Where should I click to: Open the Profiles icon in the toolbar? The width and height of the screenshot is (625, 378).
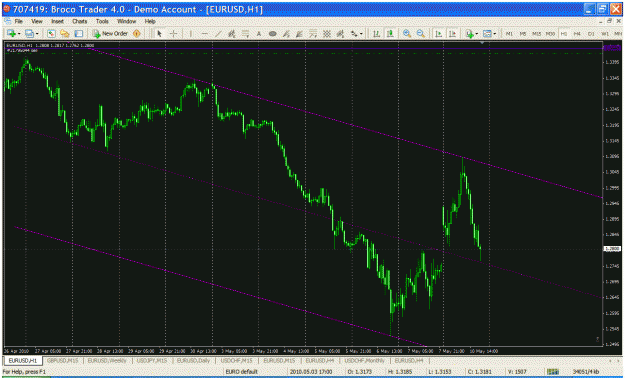29,33
